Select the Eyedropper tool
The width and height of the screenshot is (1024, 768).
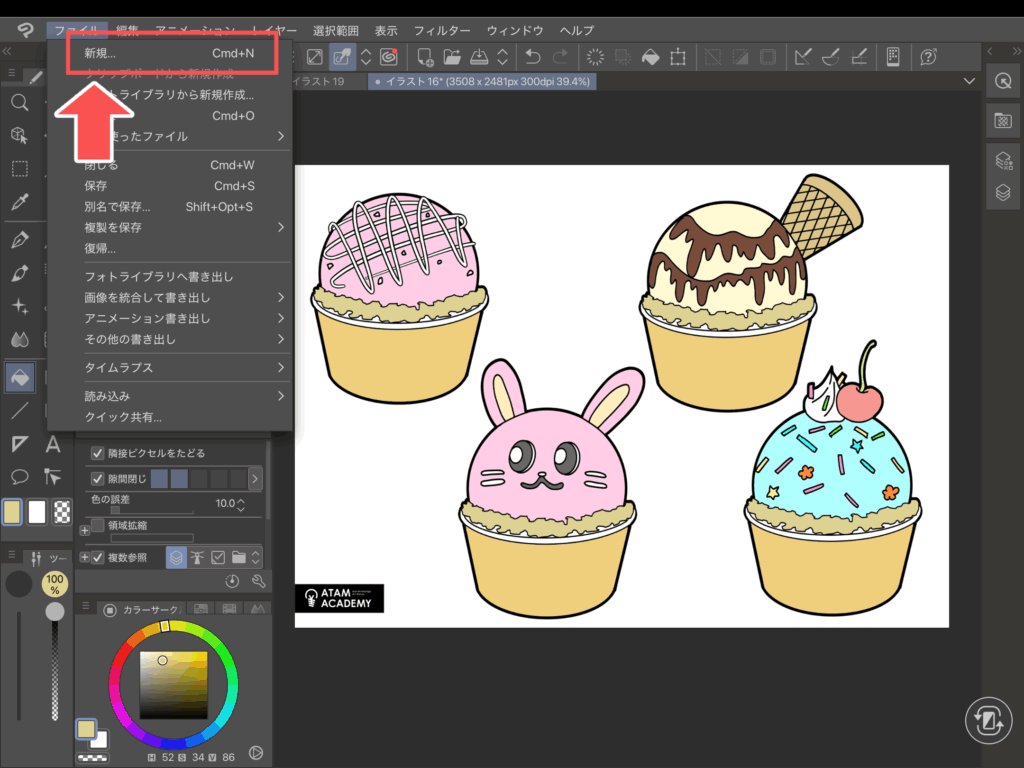tap(19, 202)
